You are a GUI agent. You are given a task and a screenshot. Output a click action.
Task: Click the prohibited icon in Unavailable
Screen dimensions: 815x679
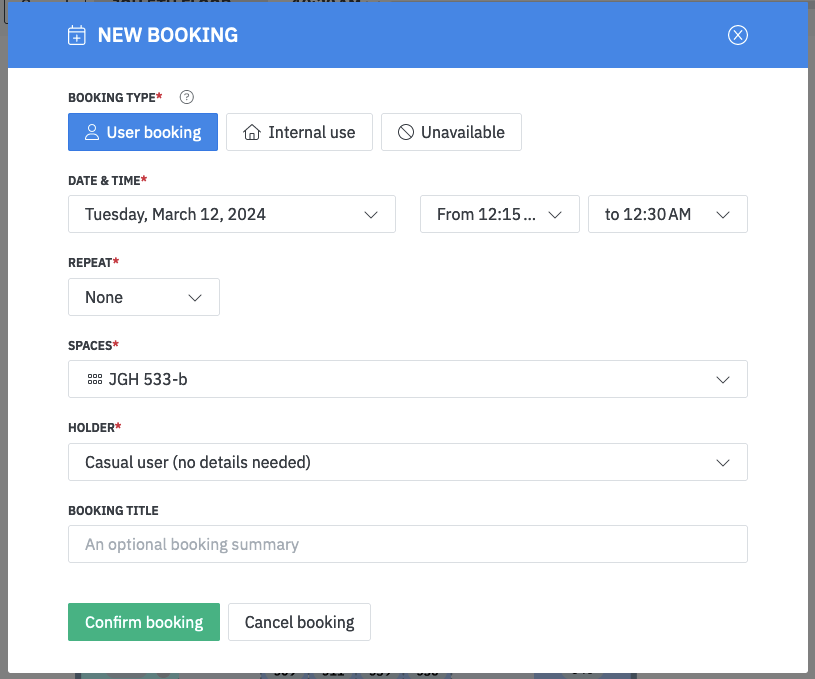(406, 132)
